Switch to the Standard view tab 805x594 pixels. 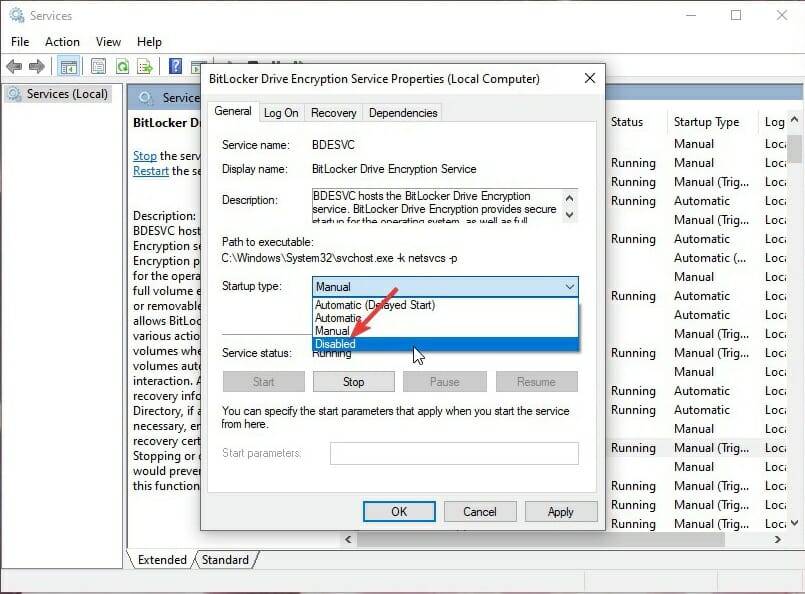[x=226, y=560]
